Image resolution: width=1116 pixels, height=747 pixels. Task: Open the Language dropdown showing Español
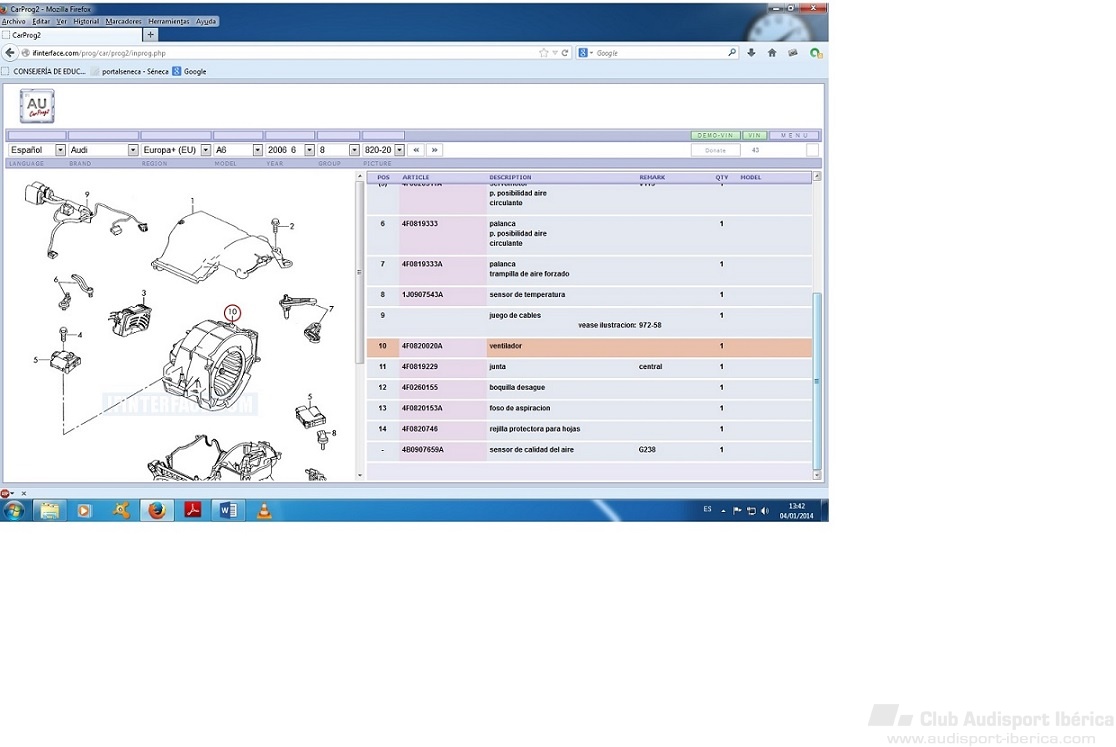(x=37, y=150)
